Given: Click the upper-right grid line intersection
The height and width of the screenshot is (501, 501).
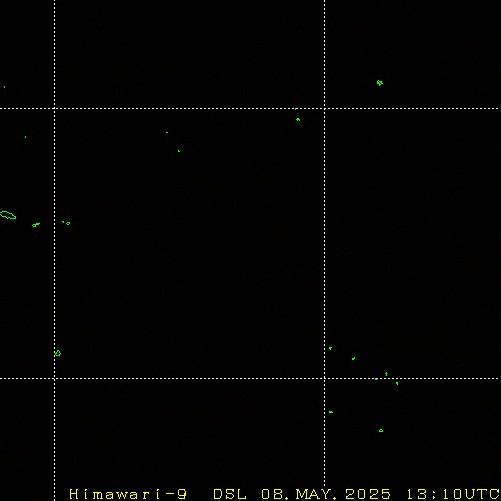Looking at the screenshot, I should pyautogui.click(x=325, y=108).
